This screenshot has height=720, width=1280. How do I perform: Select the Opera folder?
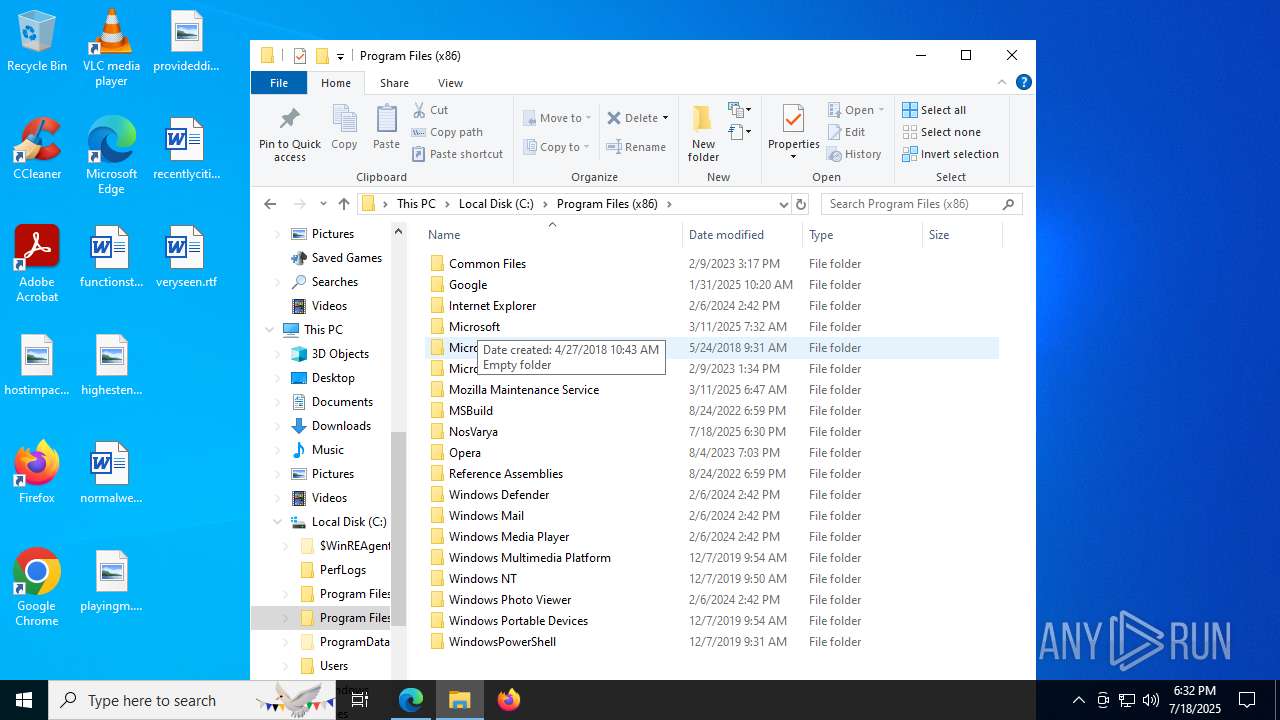(x=465, y=453)
